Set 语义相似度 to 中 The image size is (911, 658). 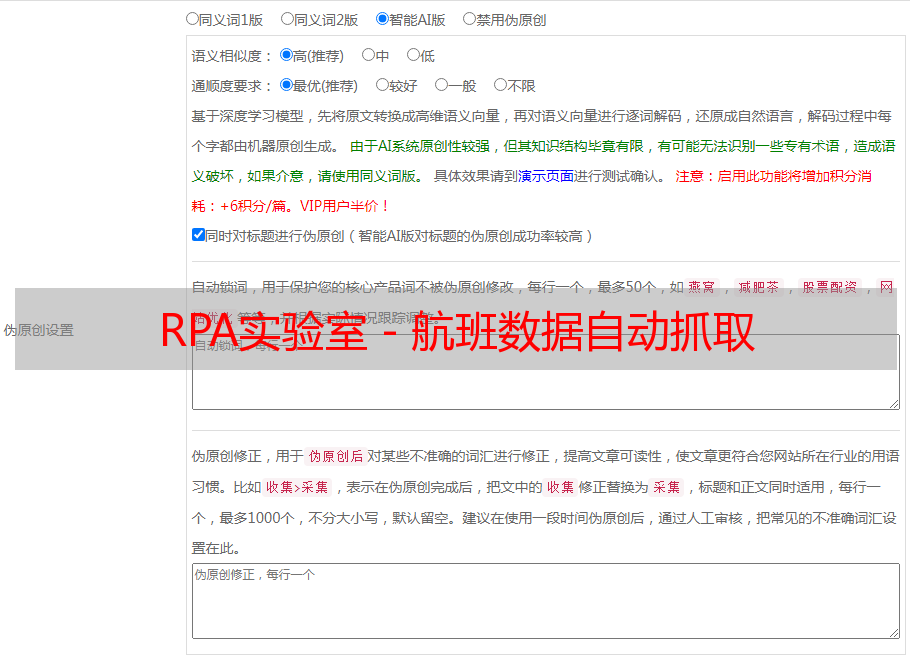pyautogui.click(x=368, y=55)
